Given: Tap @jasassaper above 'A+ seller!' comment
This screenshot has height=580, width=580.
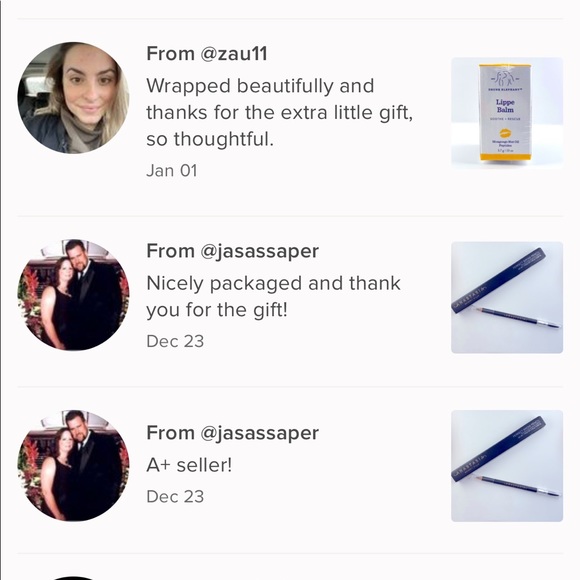Looking at the screenshot, I should tap(259, 433).
